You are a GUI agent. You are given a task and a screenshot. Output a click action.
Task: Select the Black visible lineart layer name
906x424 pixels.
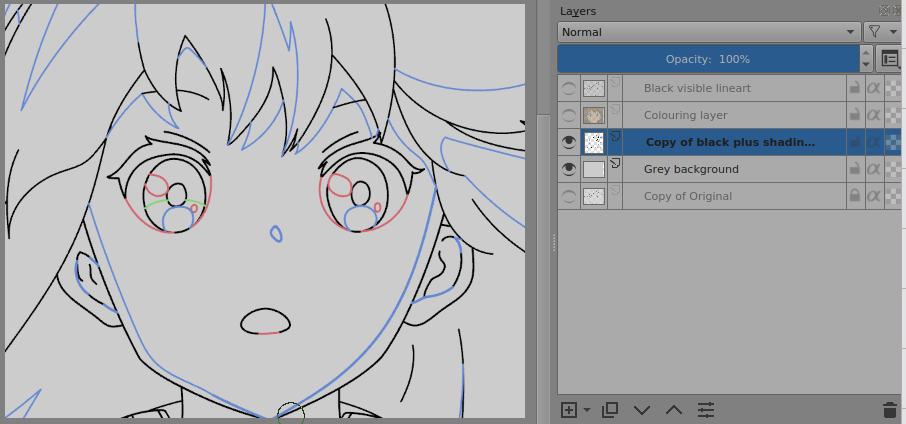[697, 88]
